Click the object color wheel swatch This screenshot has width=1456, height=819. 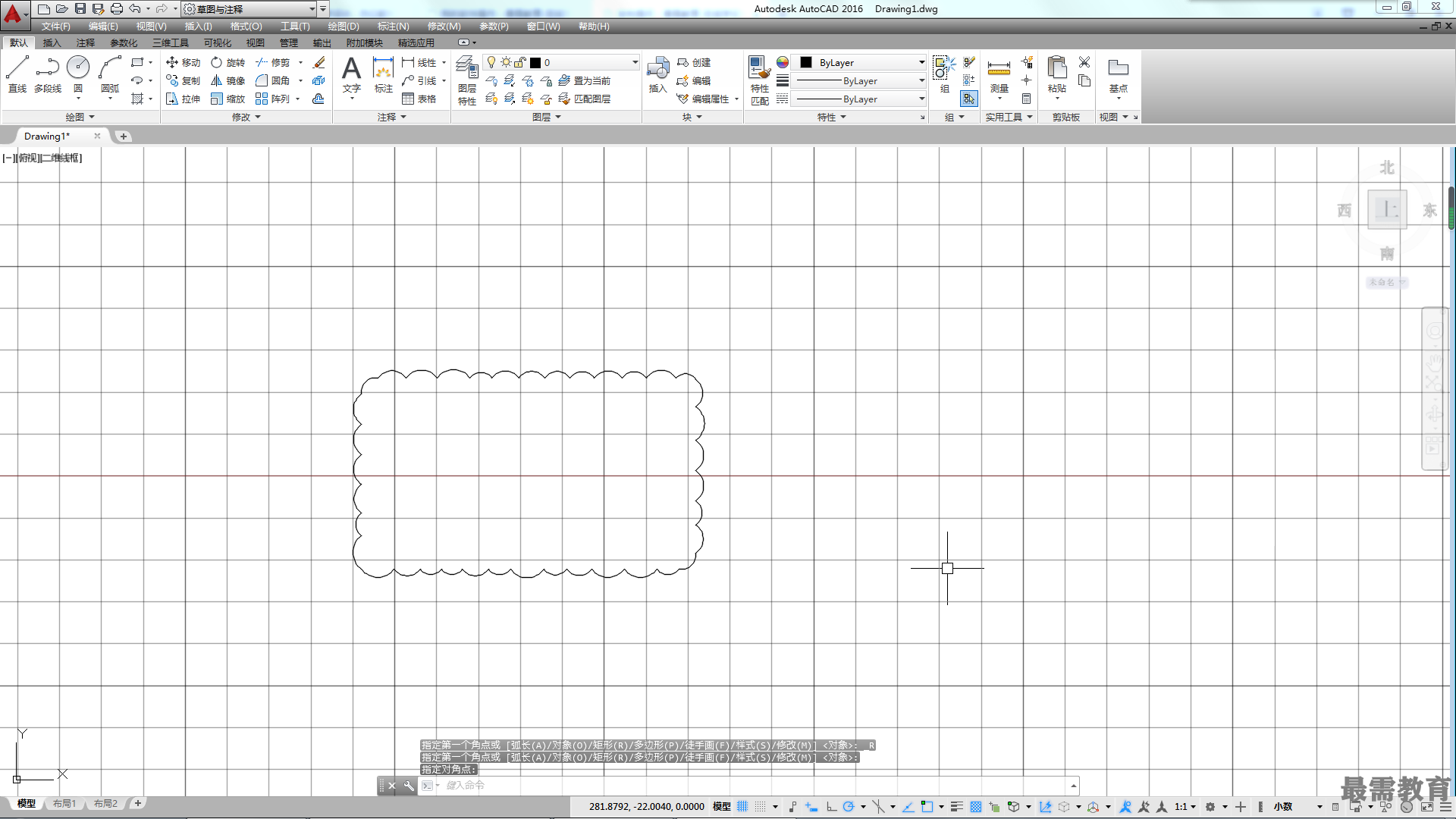click(x=783, y=62)
